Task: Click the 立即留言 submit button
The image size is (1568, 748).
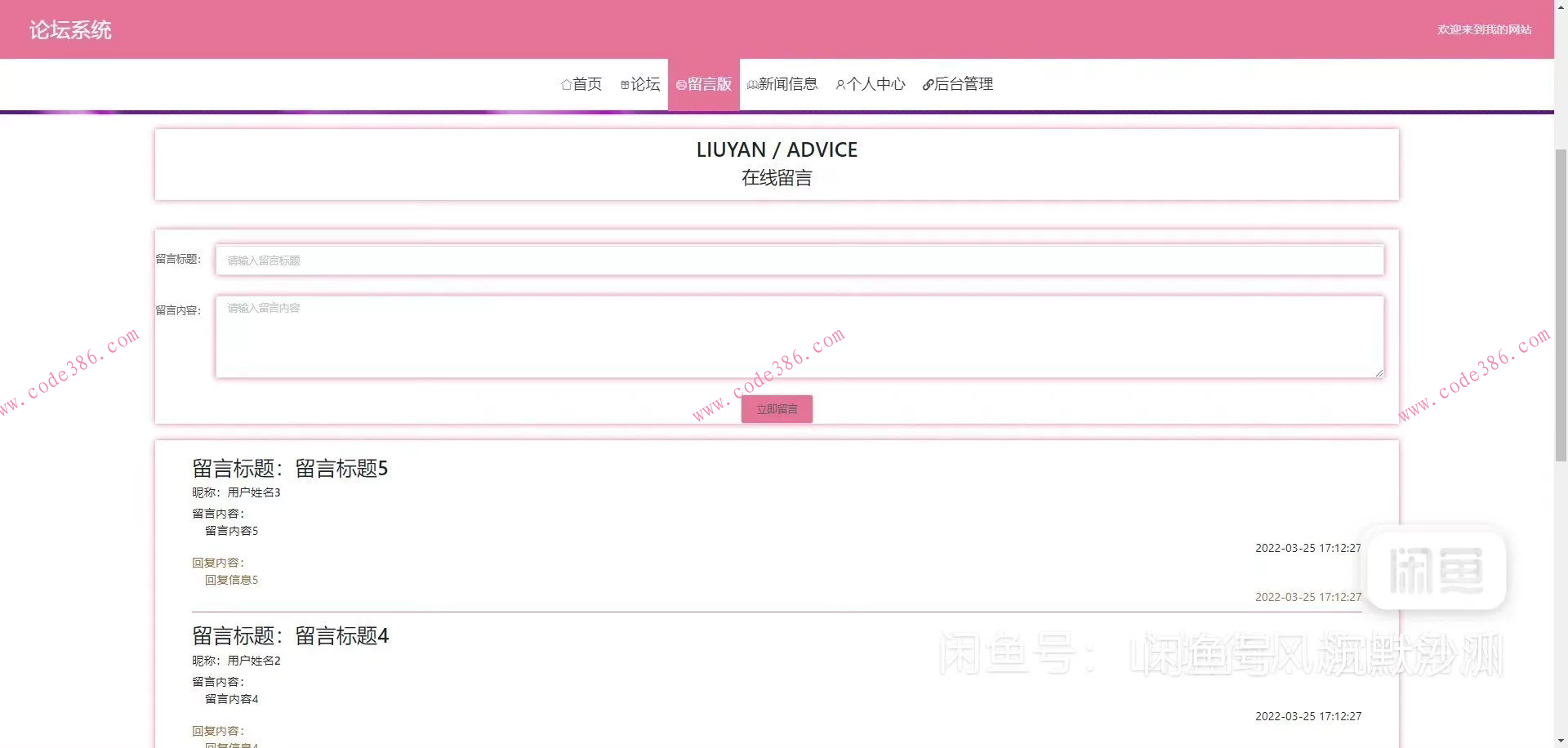Action: [777, 409]
